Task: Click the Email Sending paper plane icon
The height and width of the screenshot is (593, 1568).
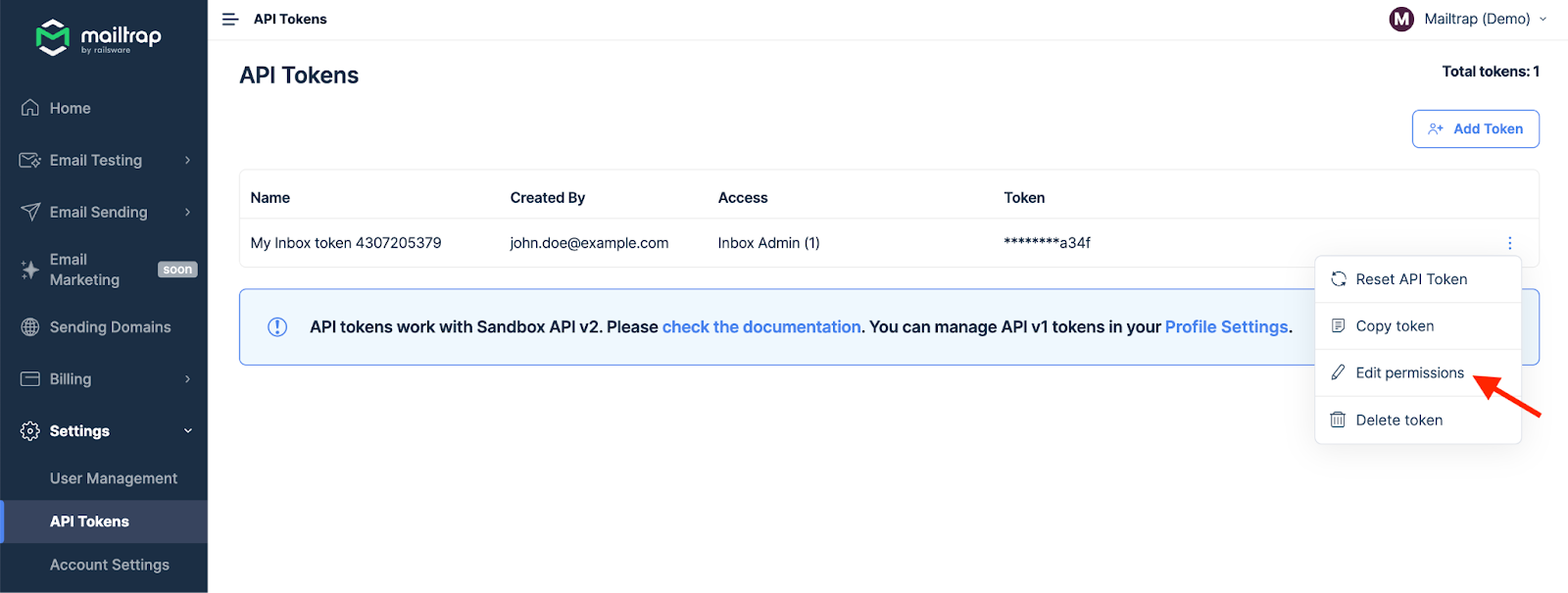Action: click(x=30, y=212)
